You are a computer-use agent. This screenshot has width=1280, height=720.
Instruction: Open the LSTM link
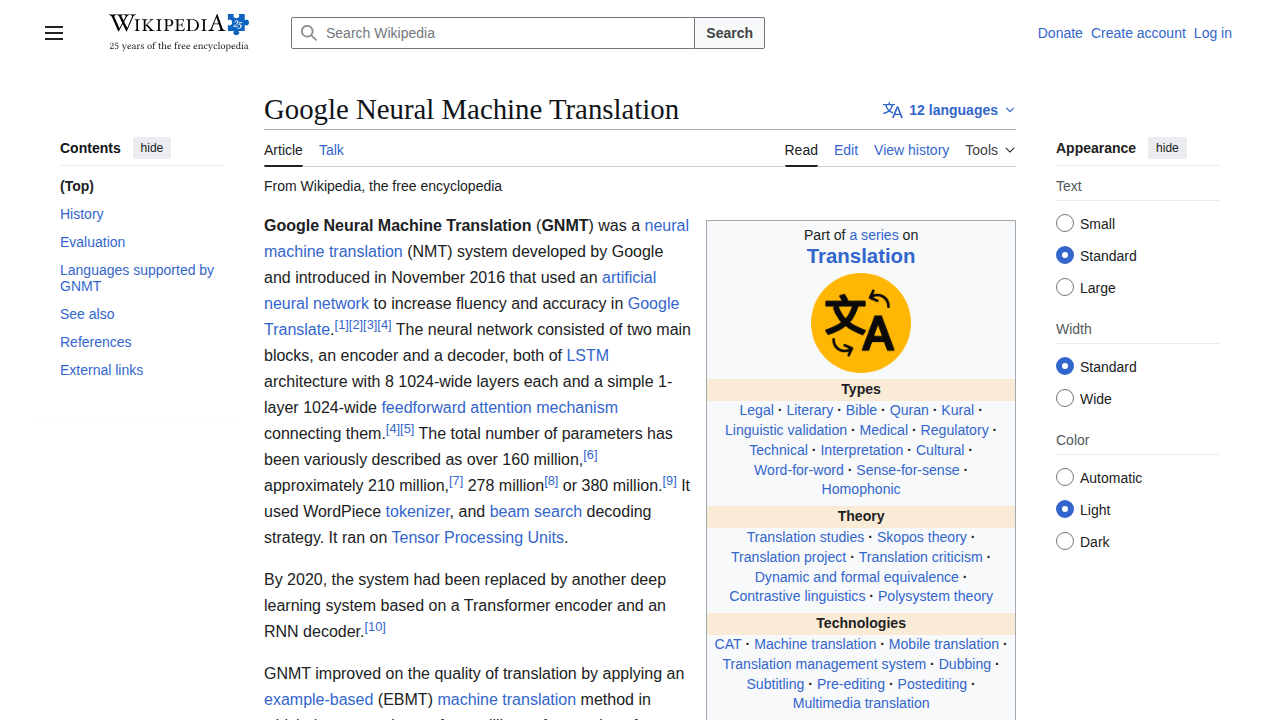[587, 355]
